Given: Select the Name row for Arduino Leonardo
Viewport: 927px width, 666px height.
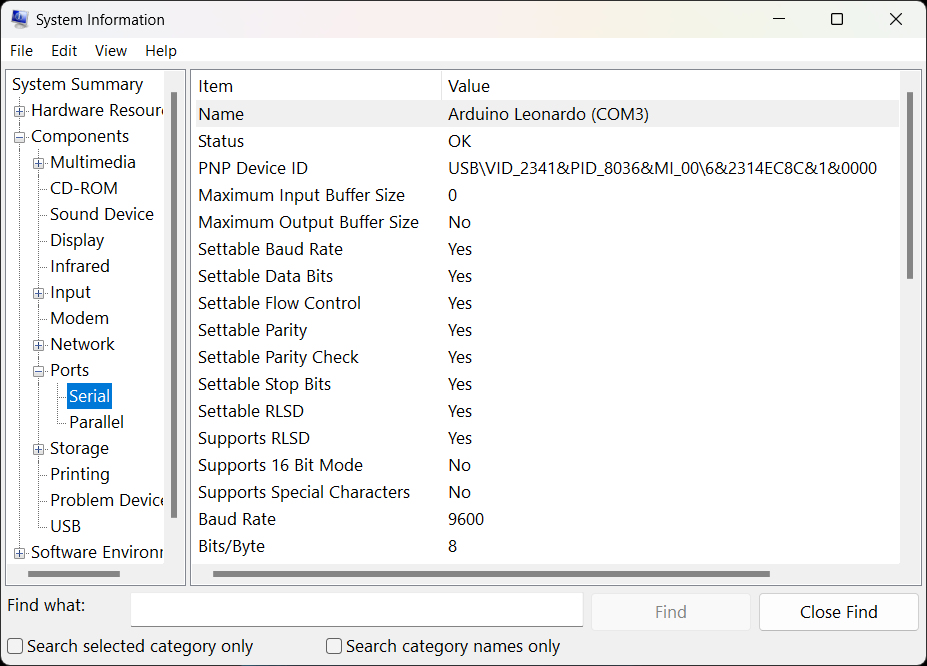Looking at the screenshot, I should pyautogui.click(x=547, y=114).
